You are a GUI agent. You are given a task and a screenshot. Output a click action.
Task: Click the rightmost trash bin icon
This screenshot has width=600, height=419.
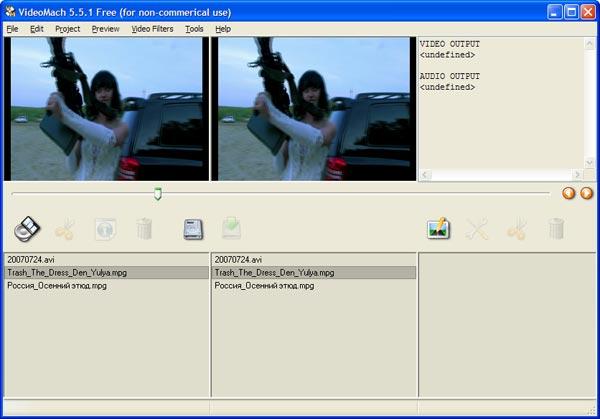tap(556, 229)
